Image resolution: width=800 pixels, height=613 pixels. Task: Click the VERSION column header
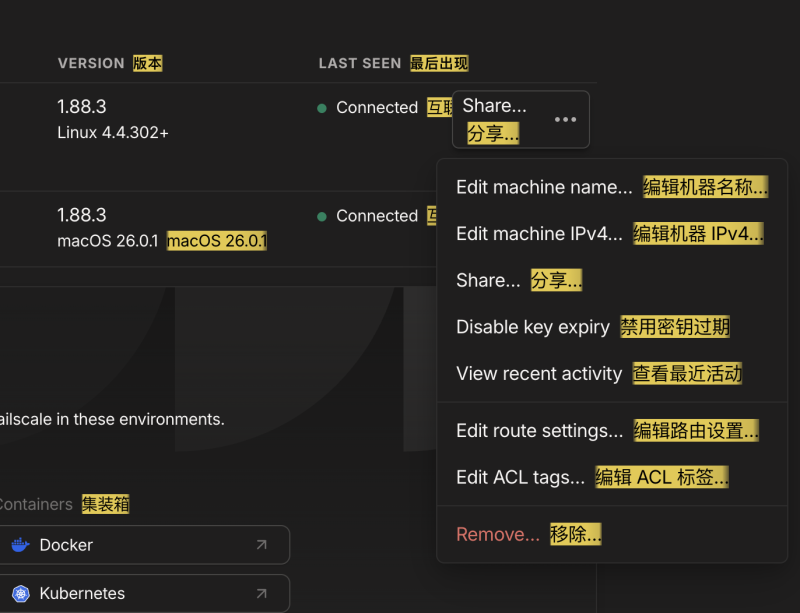point(91,63)
